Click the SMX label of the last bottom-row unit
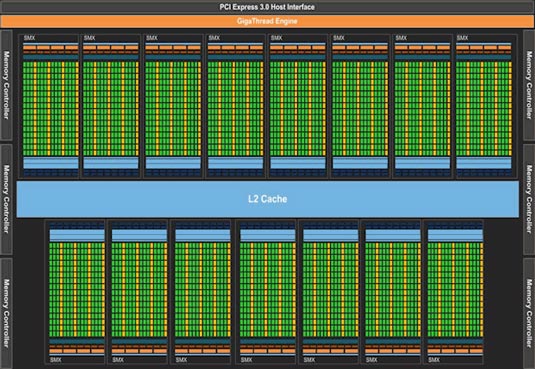The image size is (535, 369). (x=434, y=360)
